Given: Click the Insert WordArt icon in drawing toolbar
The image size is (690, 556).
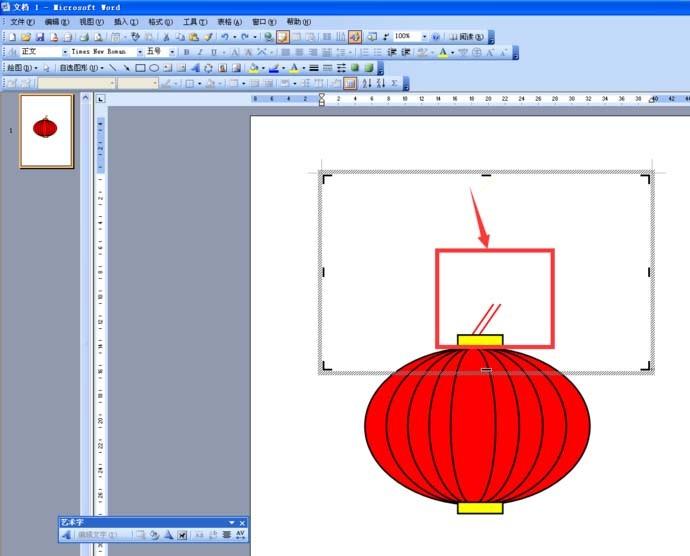Looking at the screenshot, I should (x=194, y=68).
